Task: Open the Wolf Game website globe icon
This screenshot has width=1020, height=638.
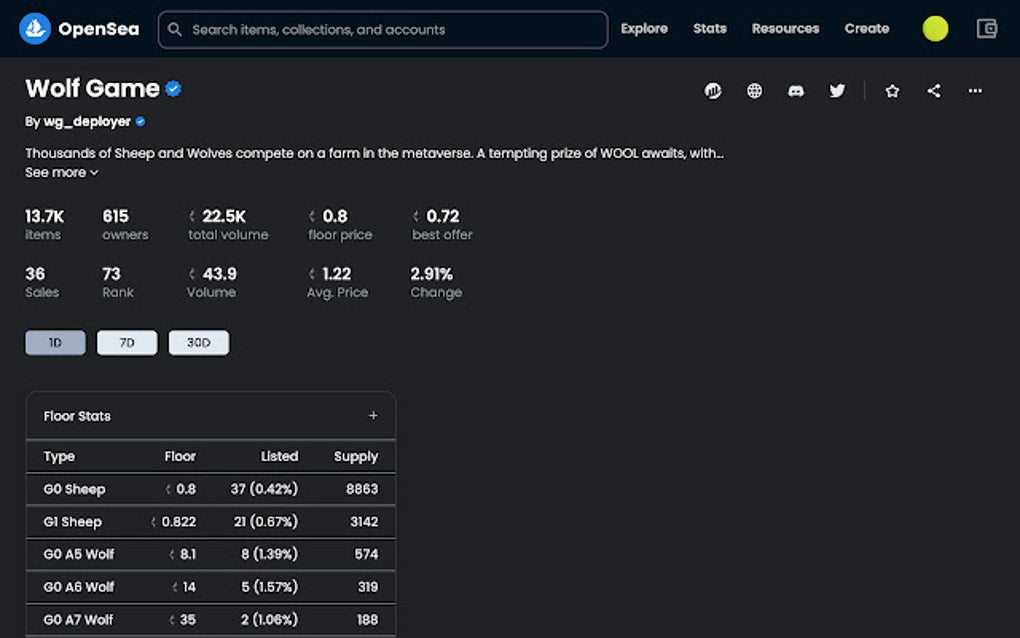Action: [754, 90]
